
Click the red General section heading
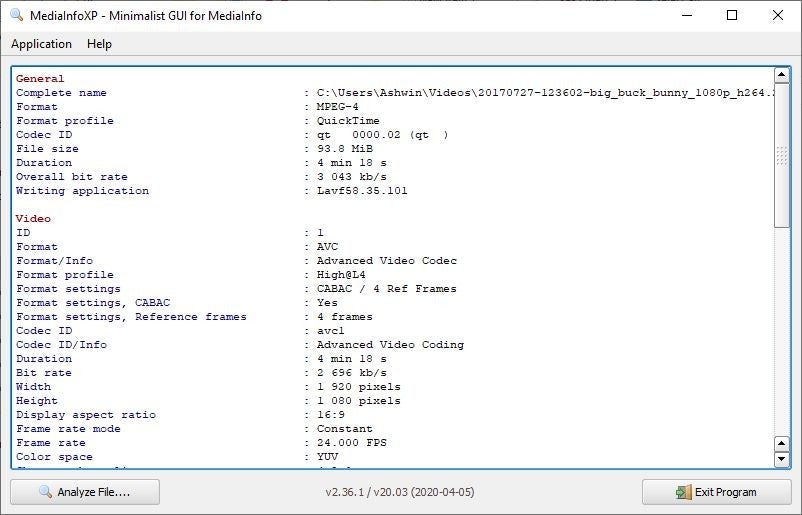[40, 79]
